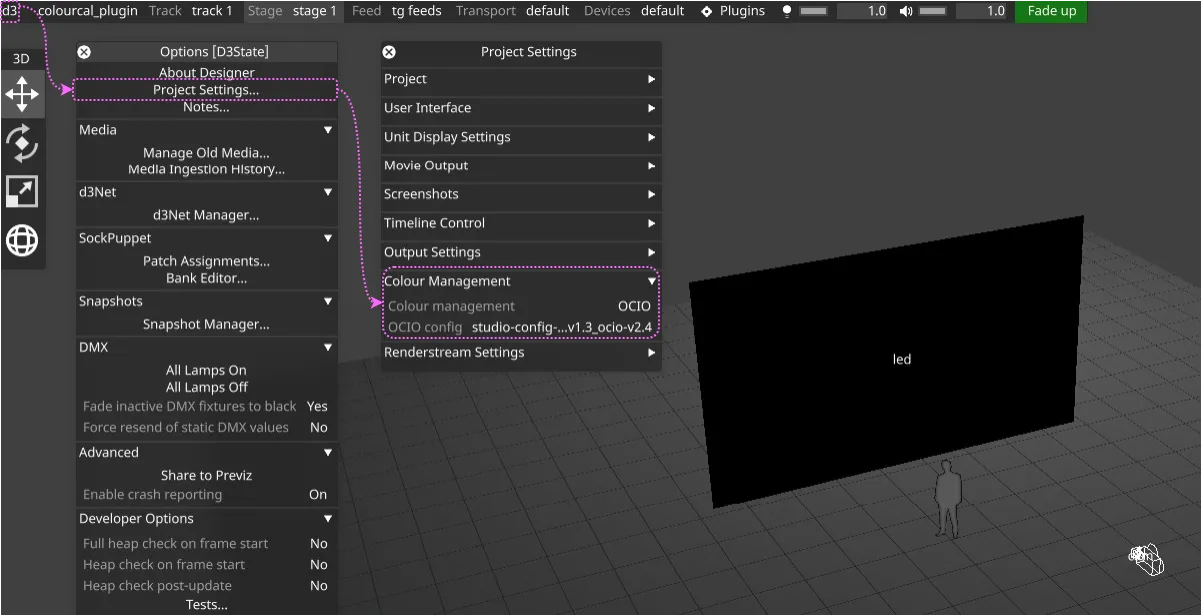Toggle Full heap check on frame start

318,543
